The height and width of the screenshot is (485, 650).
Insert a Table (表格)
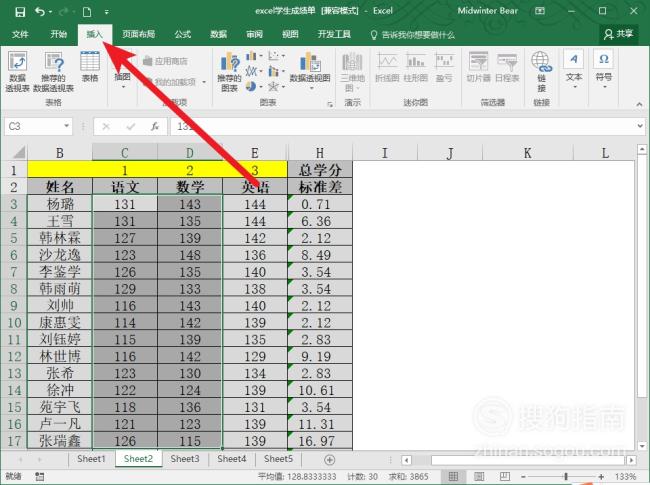pyautogui.click(x=90, y=66)
